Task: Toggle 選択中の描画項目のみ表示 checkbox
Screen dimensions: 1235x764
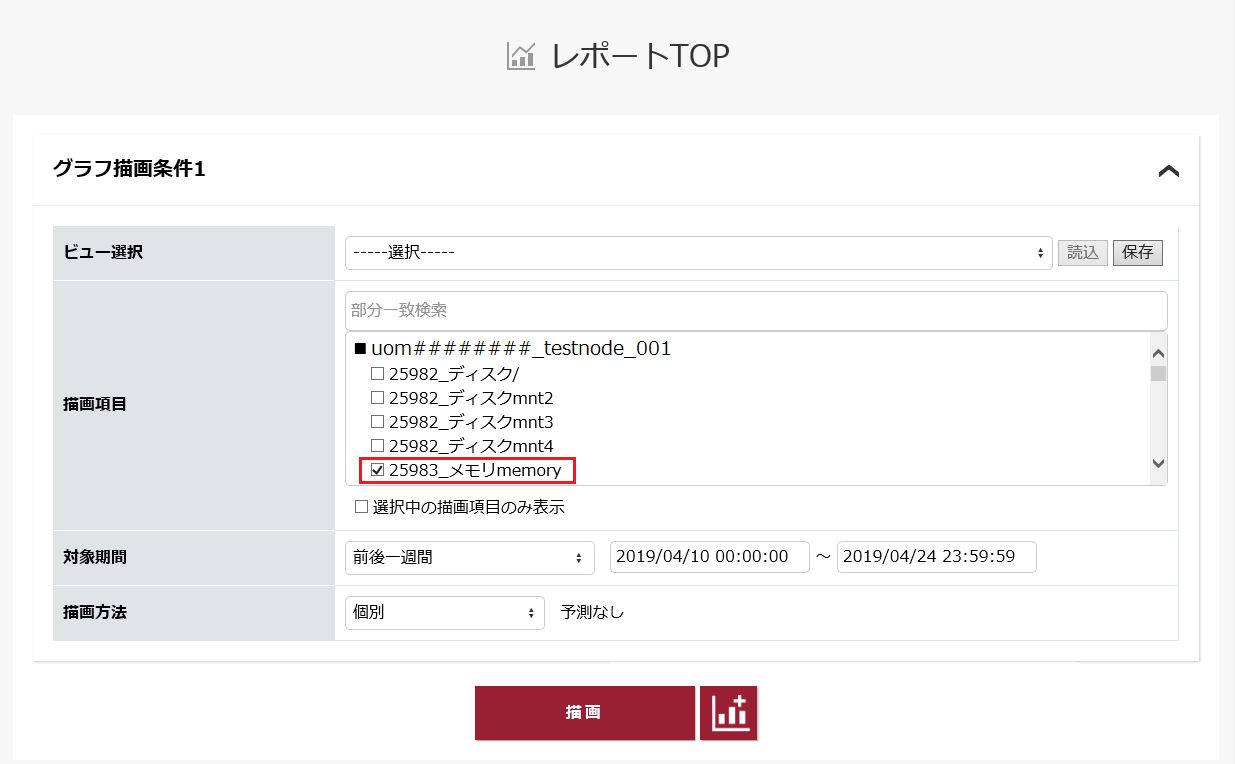Action: click(x=362, y=507)
